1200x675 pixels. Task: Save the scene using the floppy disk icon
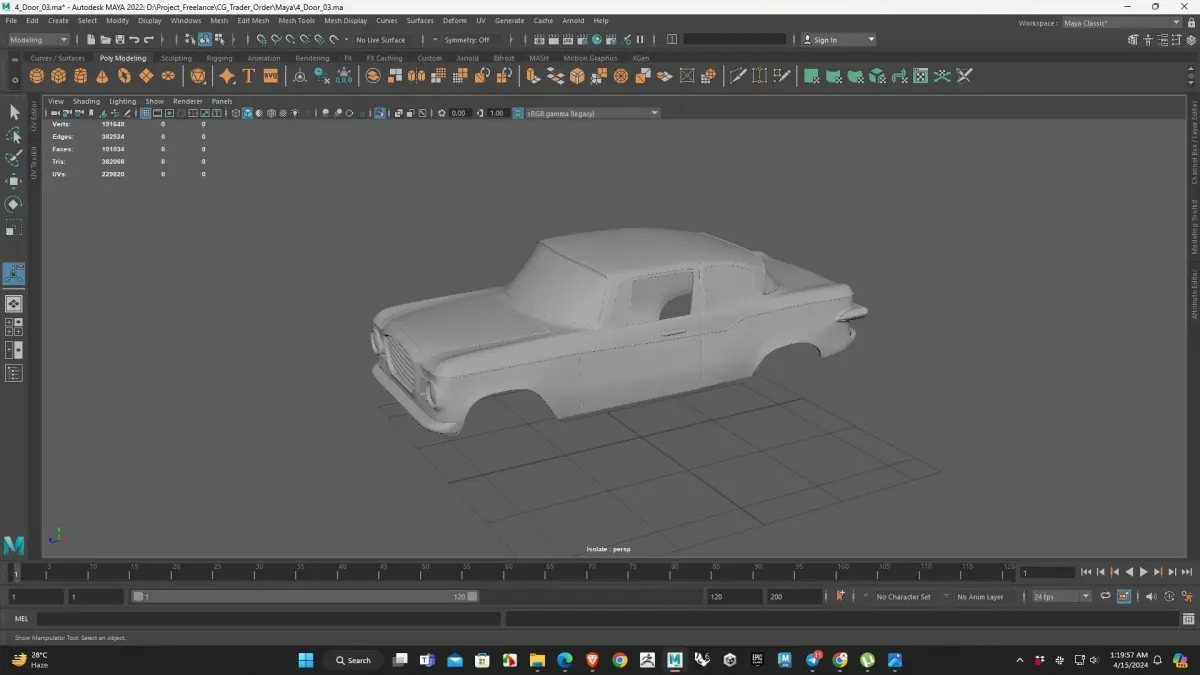[x=120, y=40]
